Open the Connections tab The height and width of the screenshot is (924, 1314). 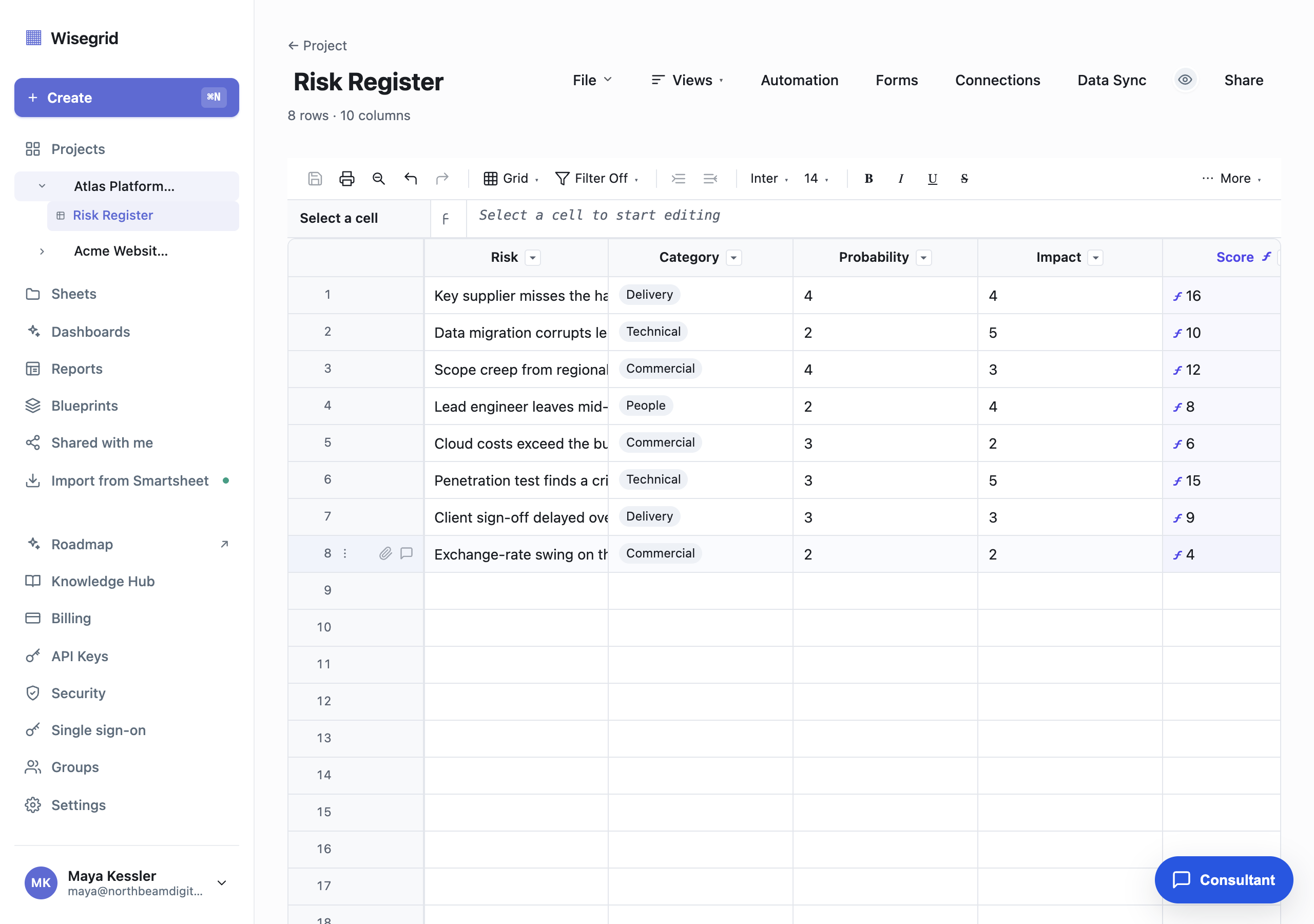point(997,80)
